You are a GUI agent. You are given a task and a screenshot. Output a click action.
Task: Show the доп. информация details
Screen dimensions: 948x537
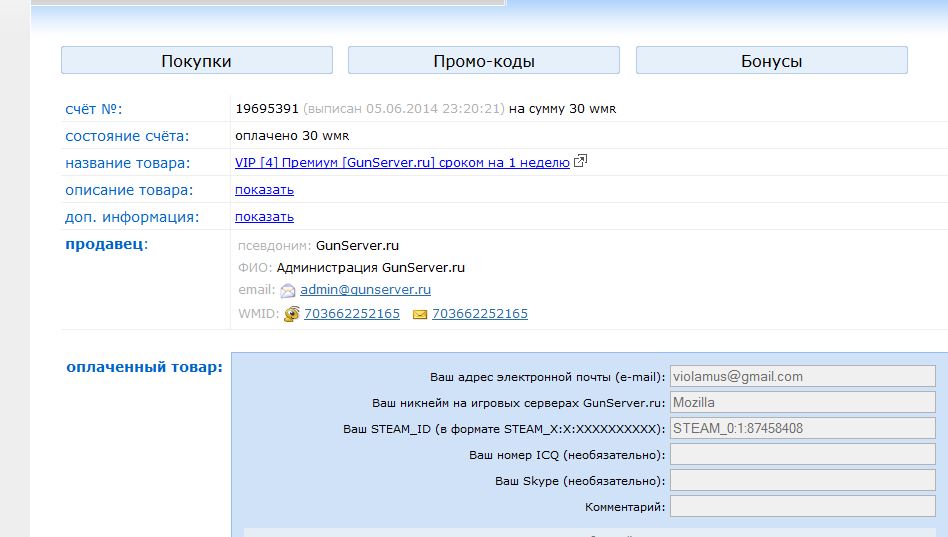tap(264, 217)
